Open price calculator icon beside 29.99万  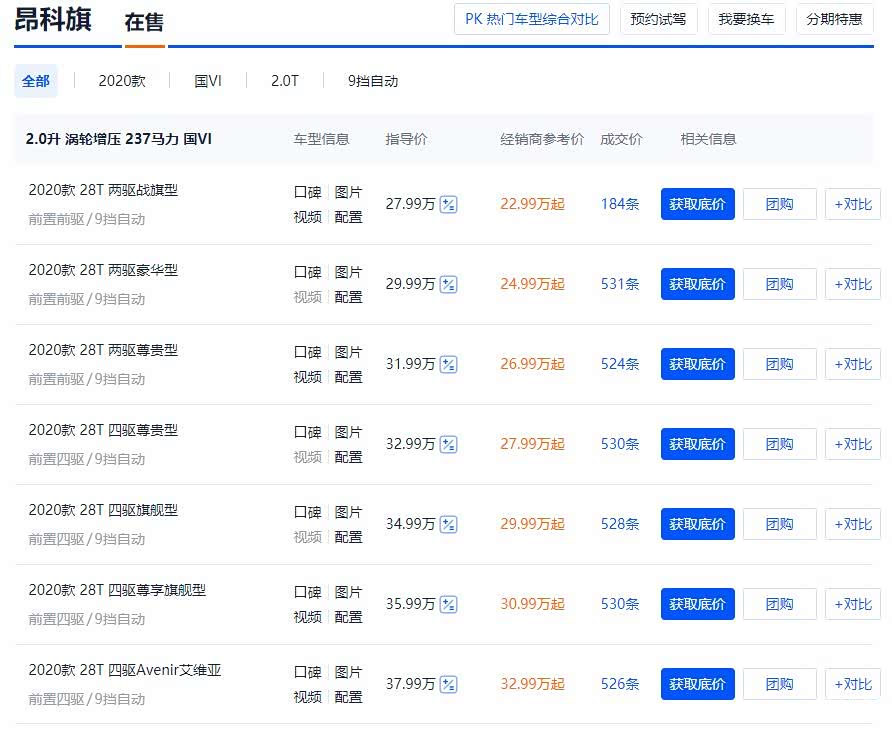pyautogui.click(x=448, y=284)
